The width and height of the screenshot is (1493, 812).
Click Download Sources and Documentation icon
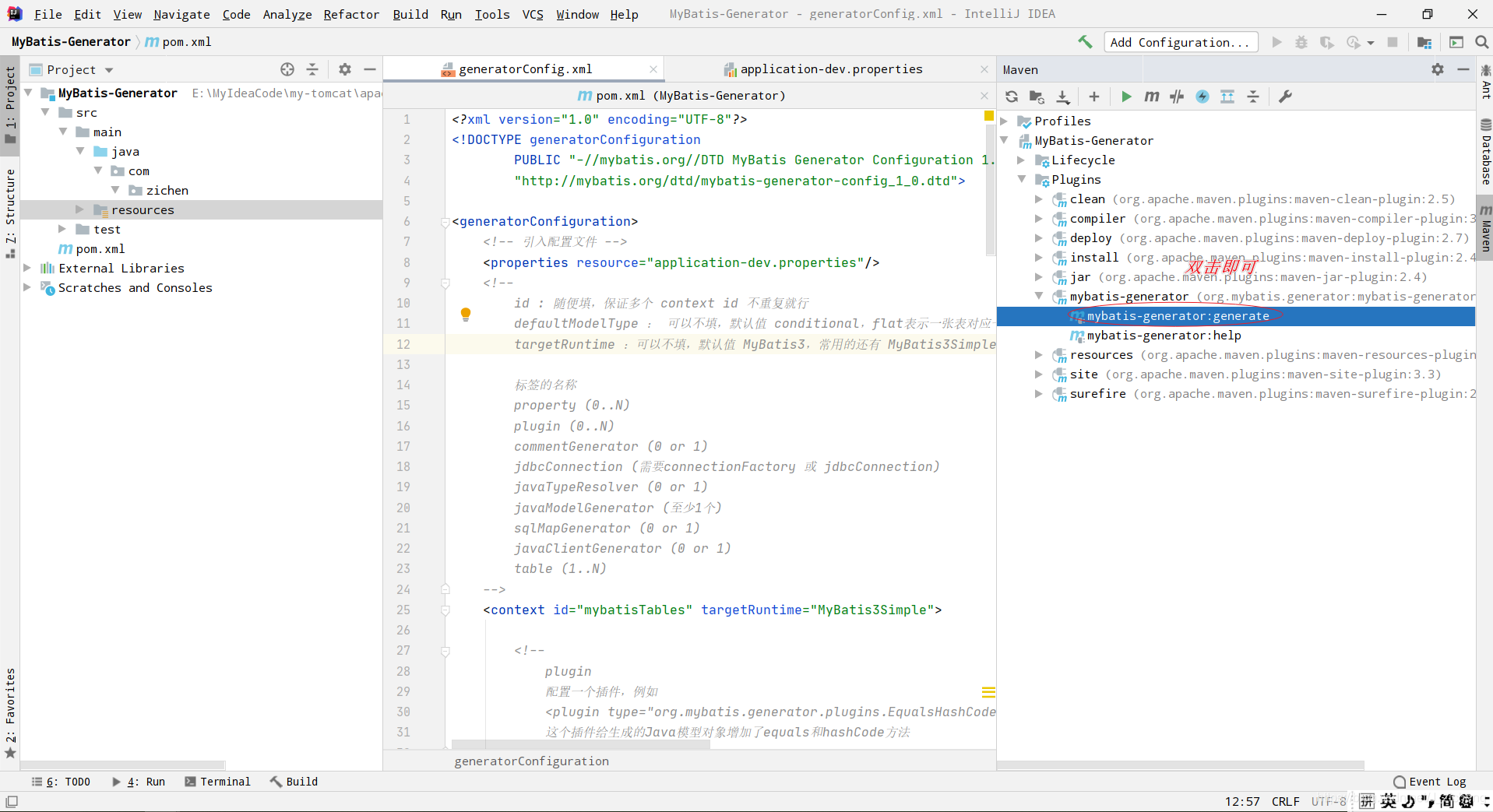(1063, 97)
